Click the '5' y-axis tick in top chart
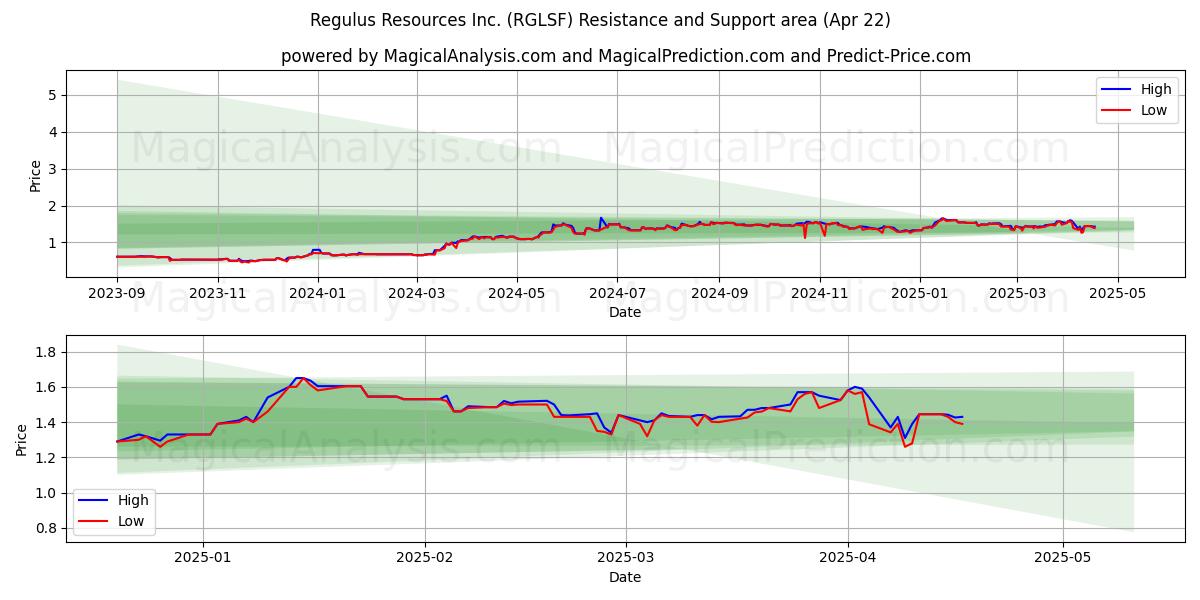Screen dimensions: 1200x600 click(50, 96)
